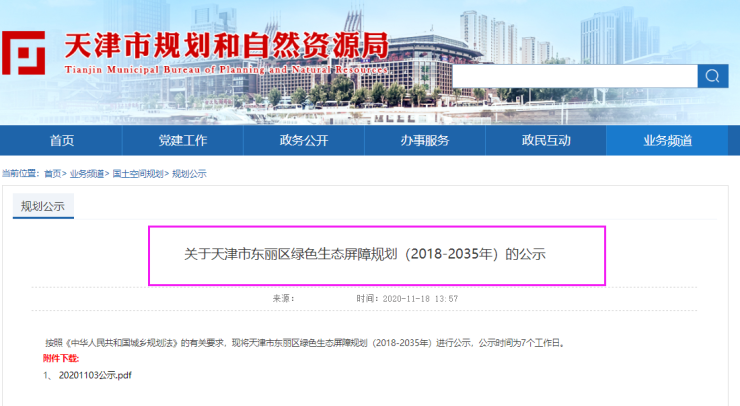This screenshot has width=740, height=406.
Task: Go to 政务公开 in the navigation bar
Action: [304, 141]
